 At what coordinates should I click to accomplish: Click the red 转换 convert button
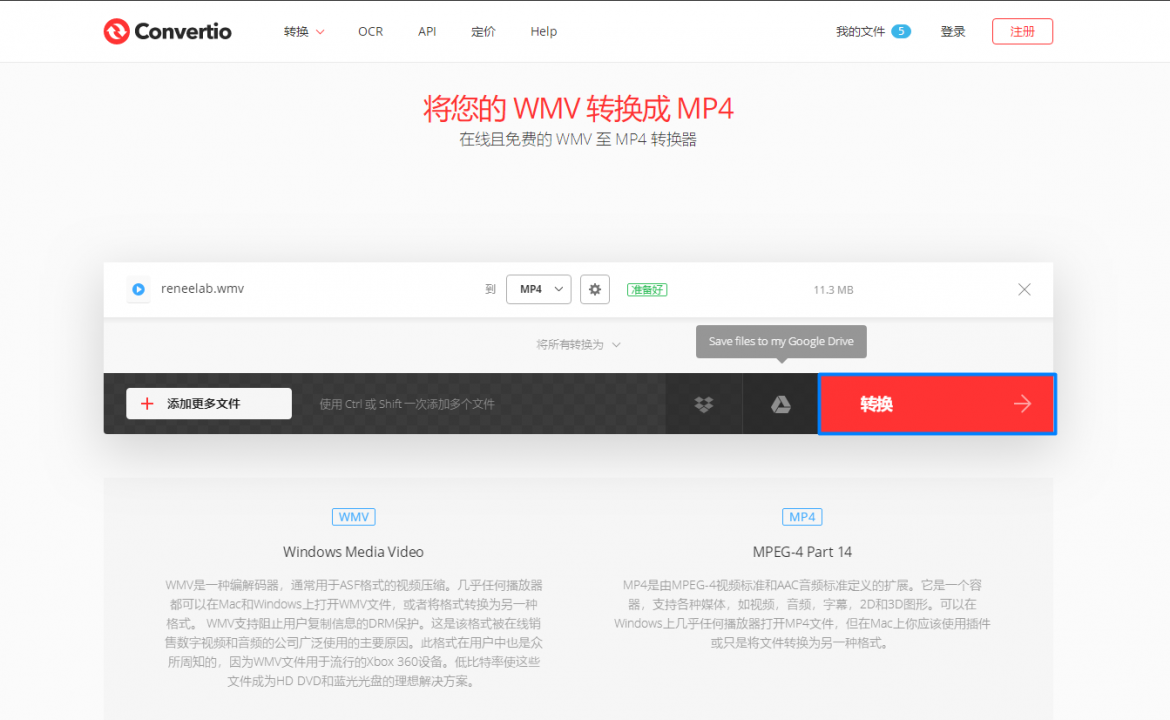pos(937,404)
